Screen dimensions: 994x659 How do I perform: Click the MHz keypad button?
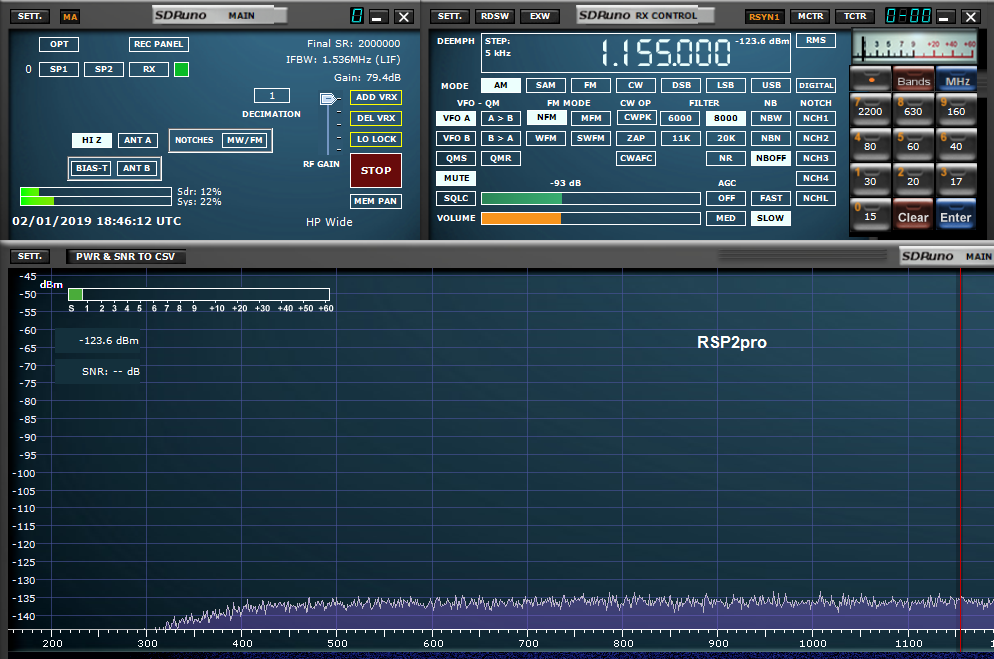(x=957, y=80)
